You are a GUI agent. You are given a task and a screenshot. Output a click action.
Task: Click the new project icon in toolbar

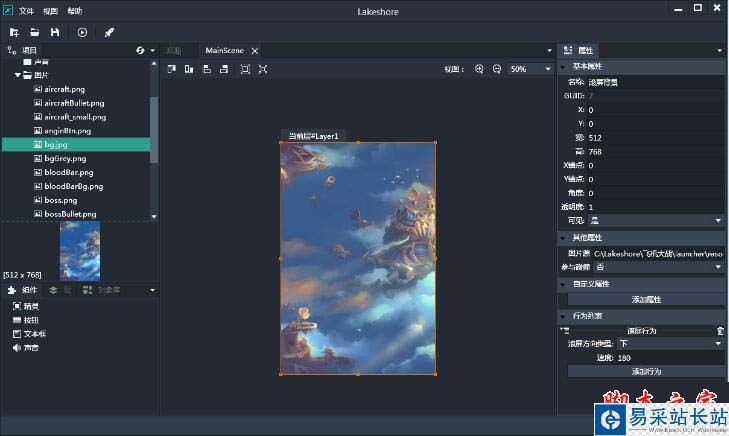(x=14, y=32)
